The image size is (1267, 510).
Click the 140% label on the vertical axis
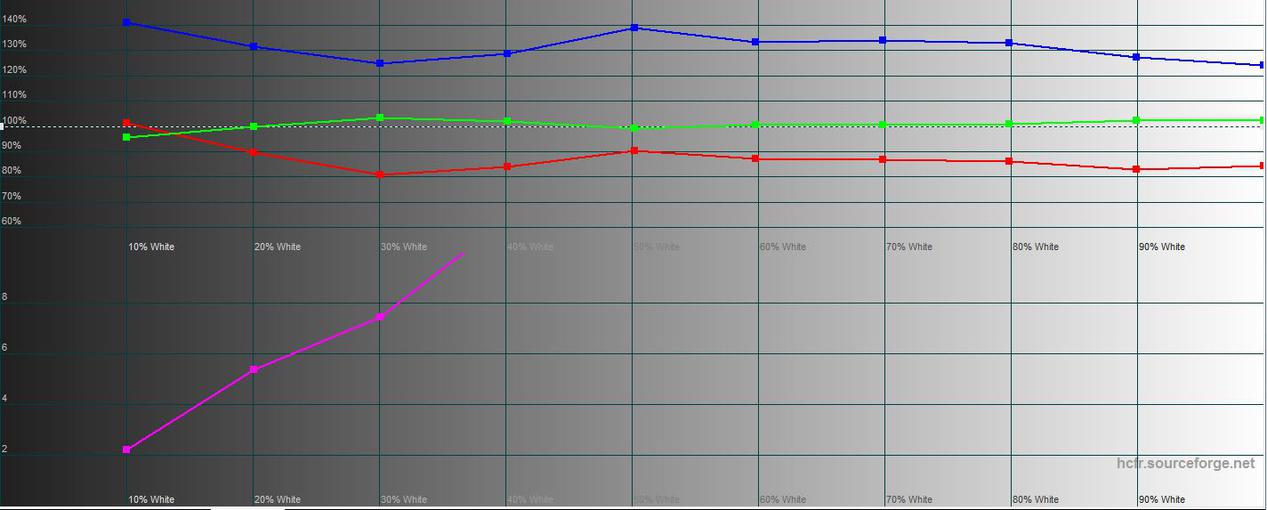point(14,20)
